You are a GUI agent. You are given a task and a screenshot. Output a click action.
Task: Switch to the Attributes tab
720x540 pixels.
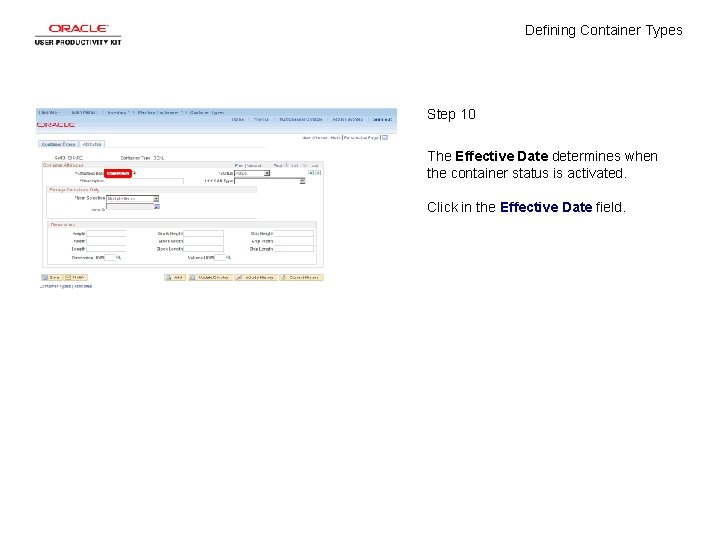point(92,144)
